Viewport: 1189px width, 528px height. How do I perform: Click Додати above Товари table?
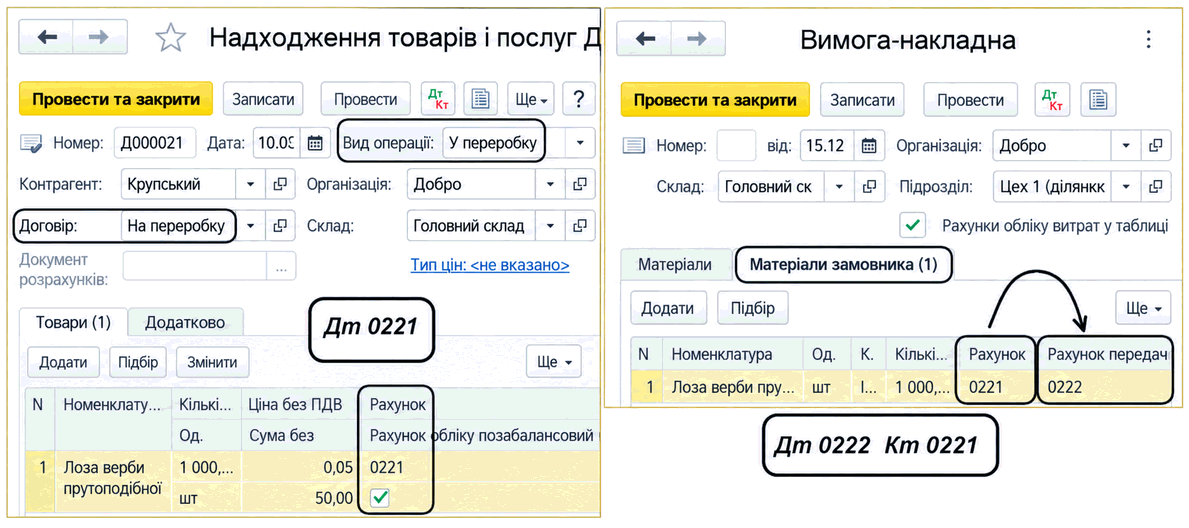tap(63, 362)
